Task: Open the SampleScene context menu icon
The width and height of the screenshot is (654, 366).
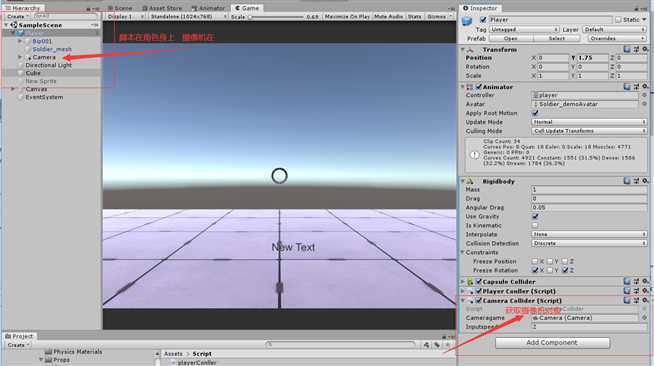Action: pos(95,25)
